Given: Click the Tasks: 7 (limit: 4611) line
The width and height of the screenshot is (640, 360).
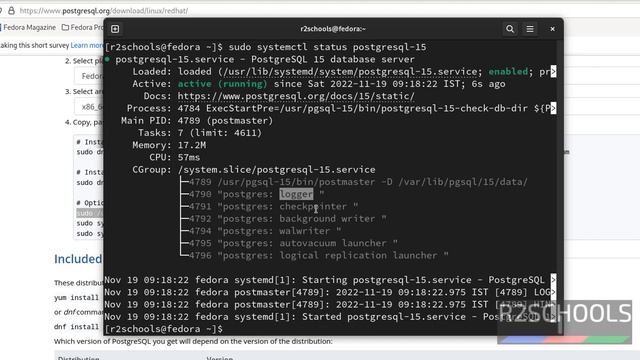Looking at the screenshot, I should 200,133.
